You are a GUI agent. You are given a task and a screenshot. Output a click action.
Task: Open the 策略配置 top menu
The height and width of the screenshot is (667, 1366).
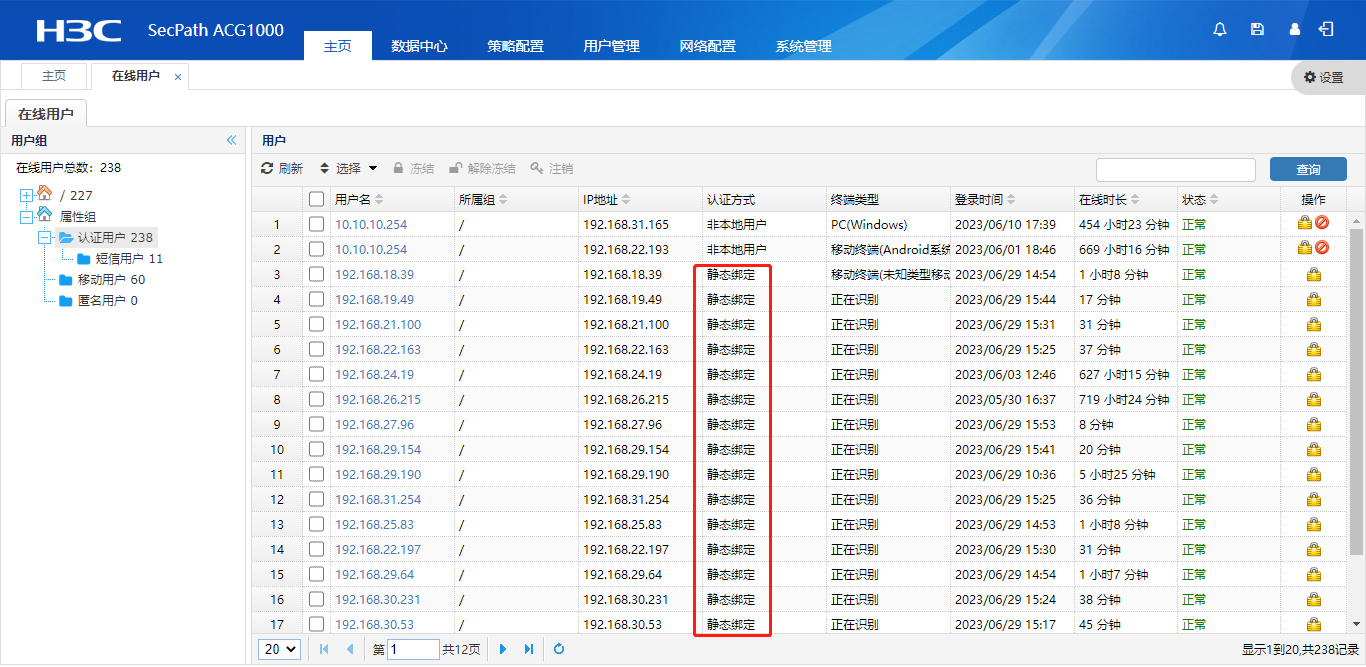point(515,46)
